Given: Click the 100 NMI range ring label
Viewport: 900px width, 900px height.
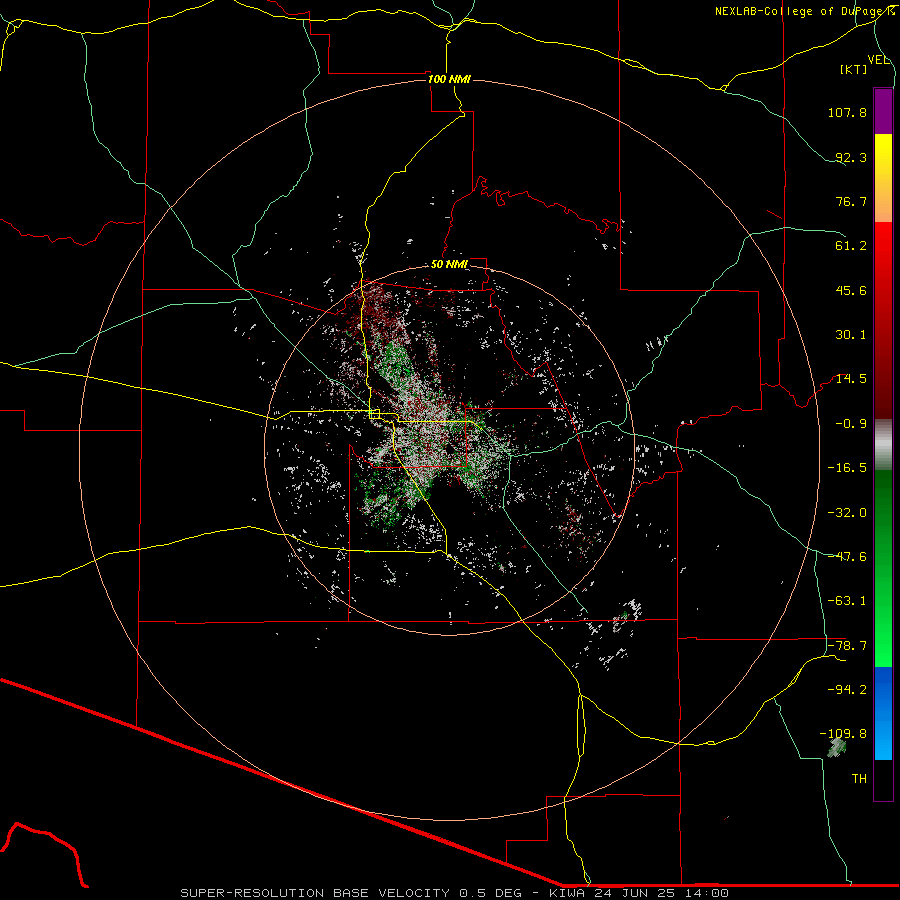Looking at the screenshot, I should pyautogui.click(x=449, y=79).
